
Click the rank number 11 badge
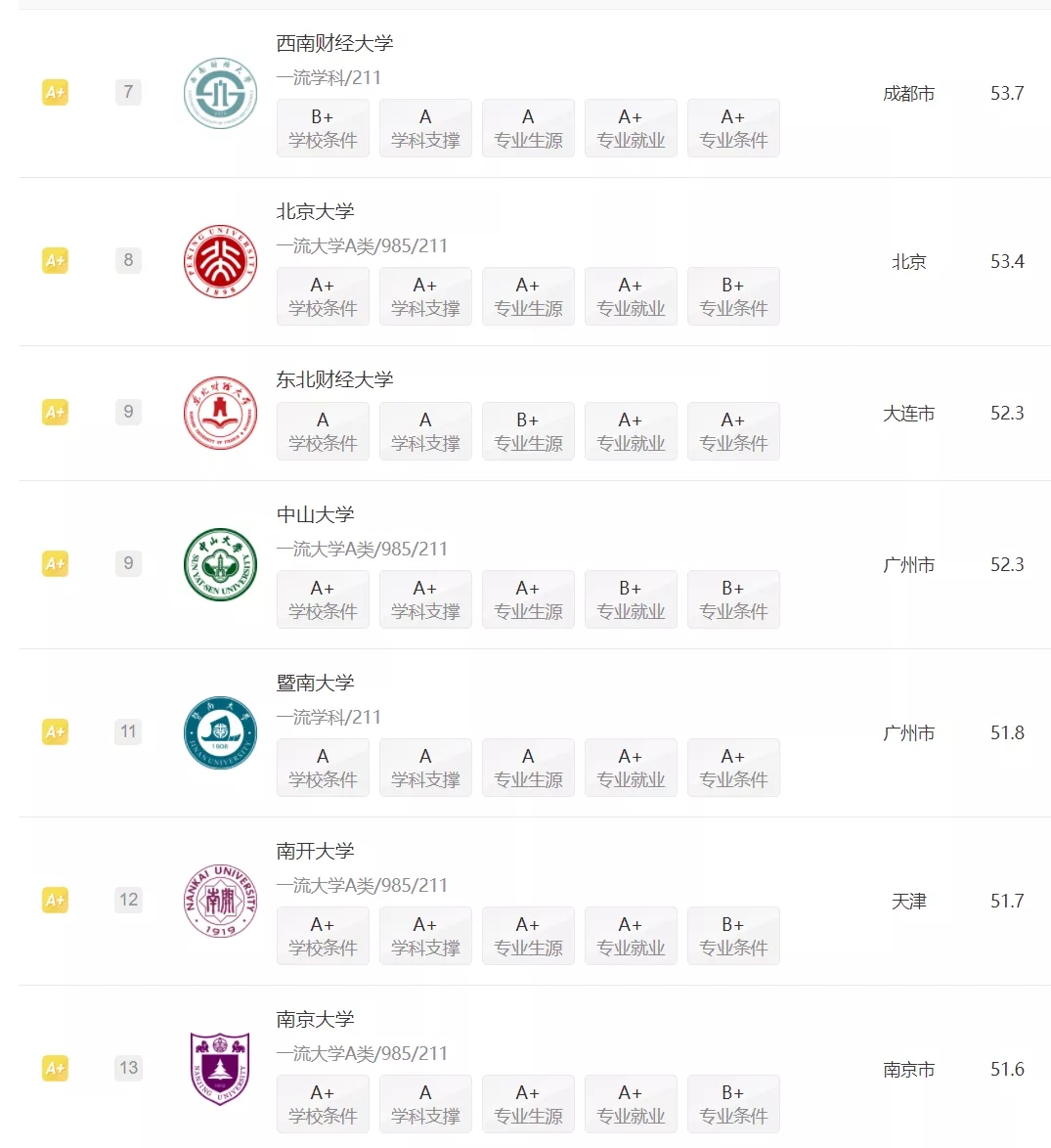pos(128,731)
